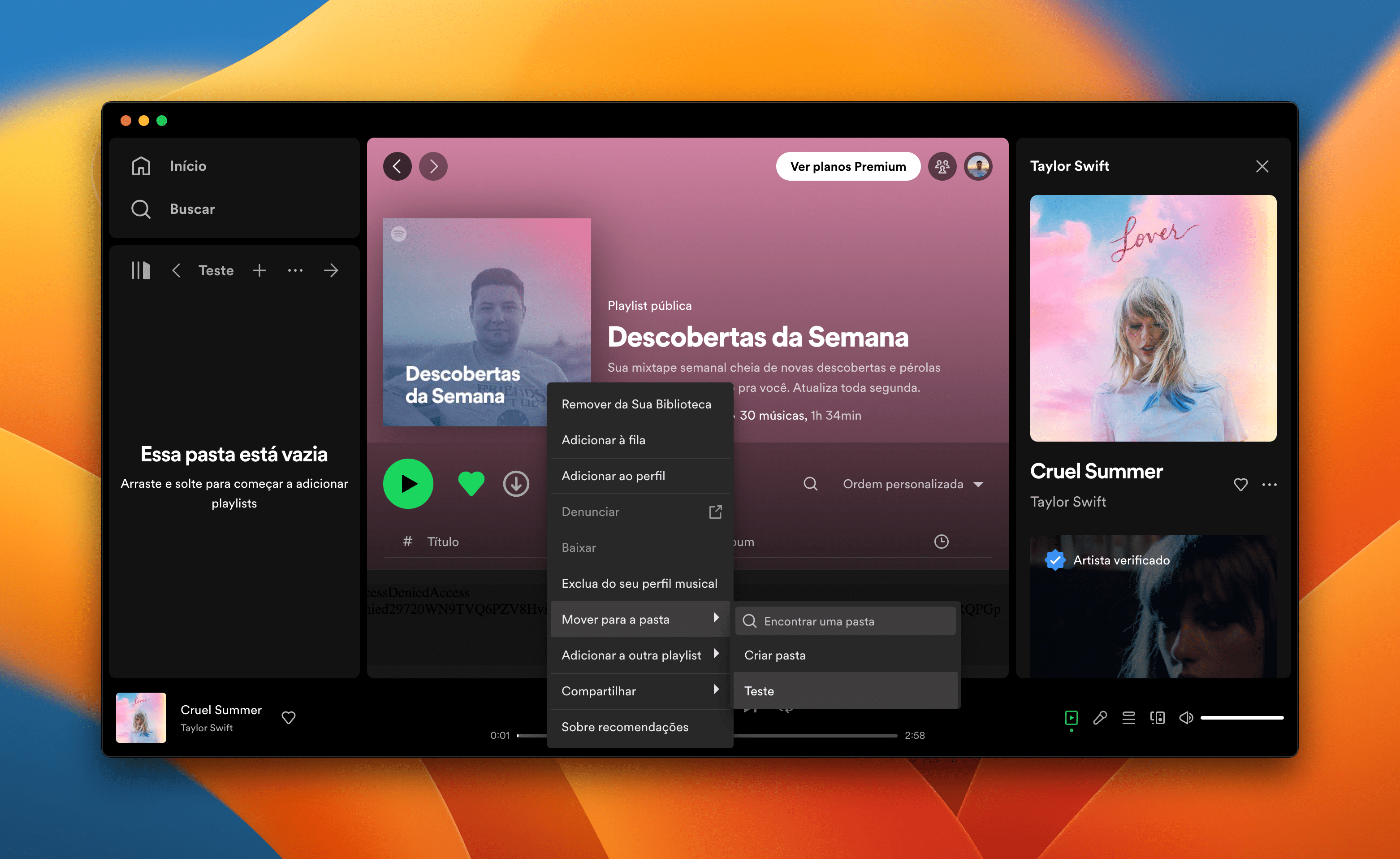
Task: Click the search icon in the playlist header
Action: 811,484
